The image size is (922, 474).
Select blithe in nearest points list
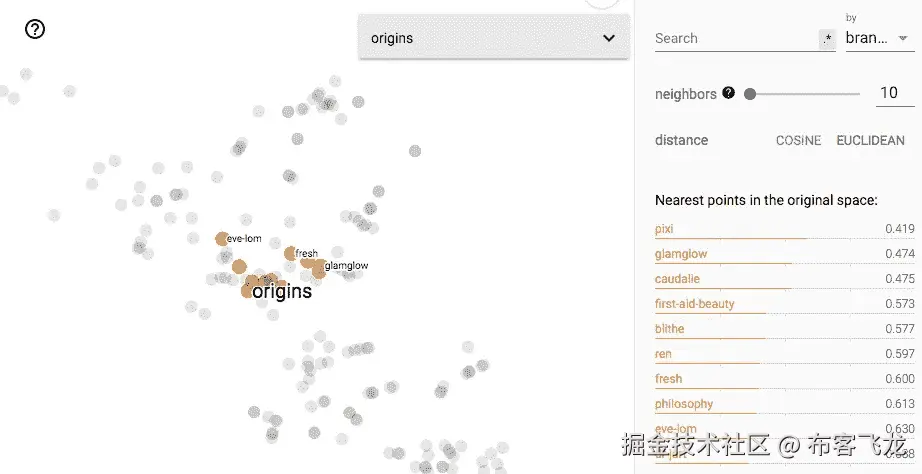669,329
